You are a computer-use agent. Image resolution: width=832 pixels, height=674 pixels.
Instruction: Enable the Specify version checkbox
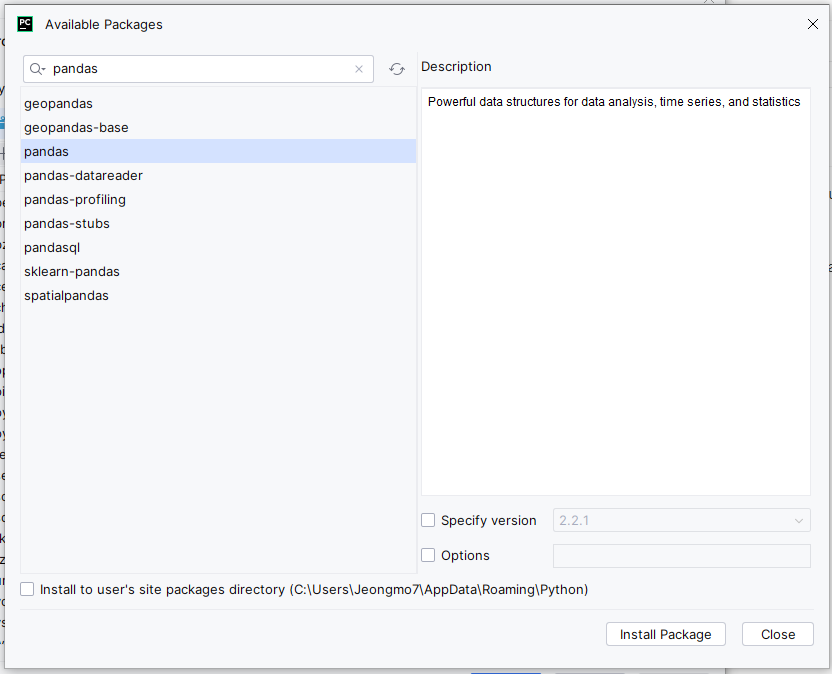(x=428, y=520)
